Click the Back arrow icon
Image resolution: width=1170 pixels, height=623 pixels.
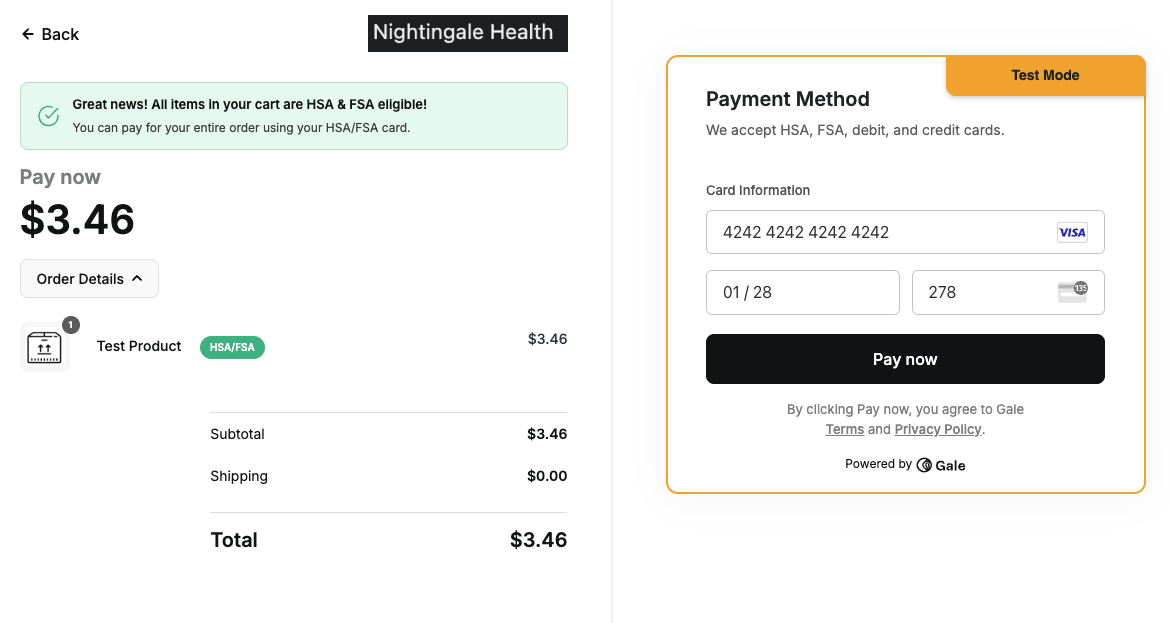point(27,34)
